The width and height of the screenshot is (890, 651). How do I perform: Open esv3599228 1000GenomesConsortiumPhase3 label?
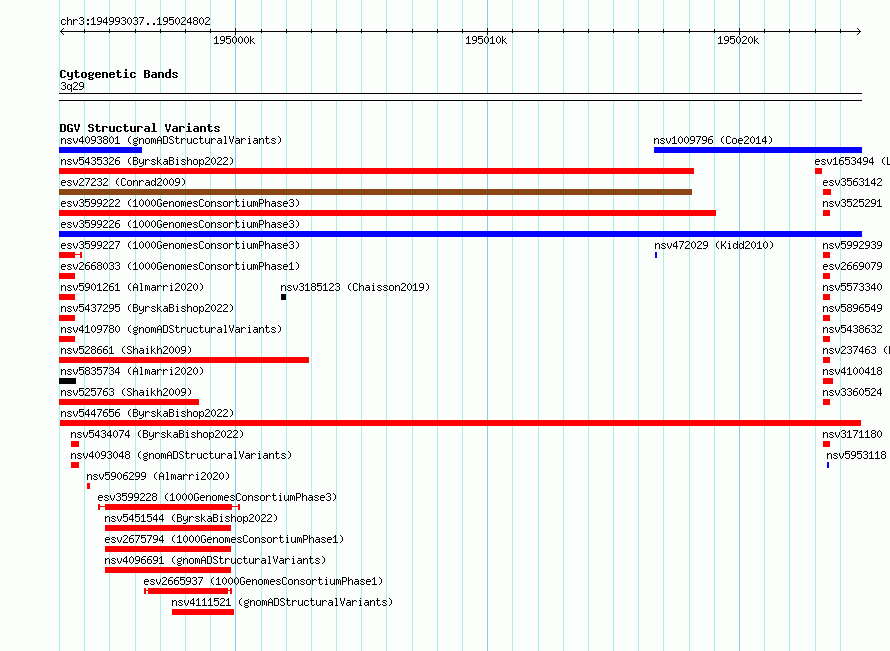coord(217,497)
